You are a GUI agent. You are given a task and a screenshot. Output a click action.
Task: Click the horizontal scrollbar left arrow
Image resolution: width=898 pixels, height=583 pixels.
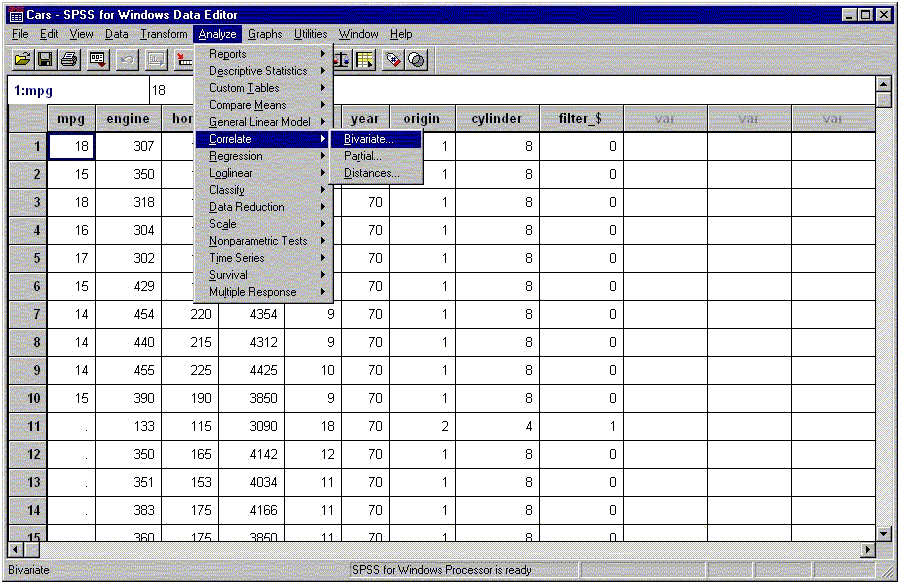tap(15, 550)
